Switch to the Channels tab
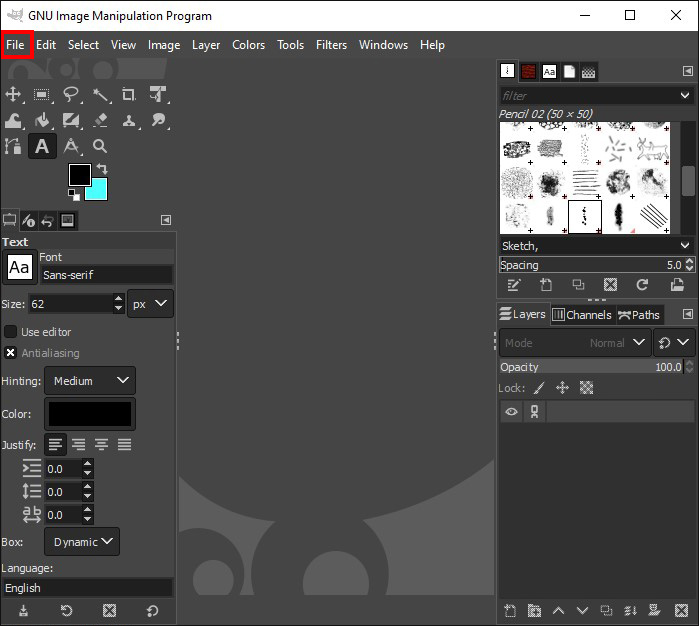Viewport: 699px width, 626px height. pos(582,315)
